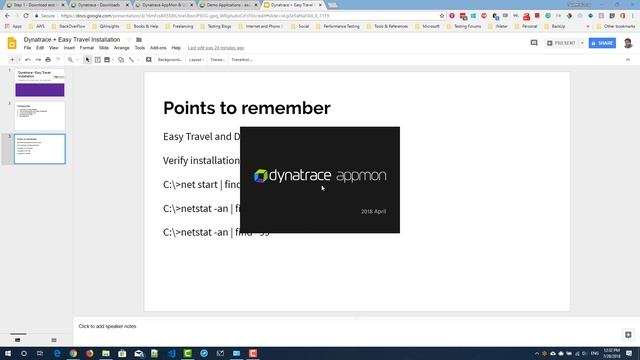The height and width of the screenshot is (360, 640).
Task: Insert a shape from toolbar
Action: (121, 60)
